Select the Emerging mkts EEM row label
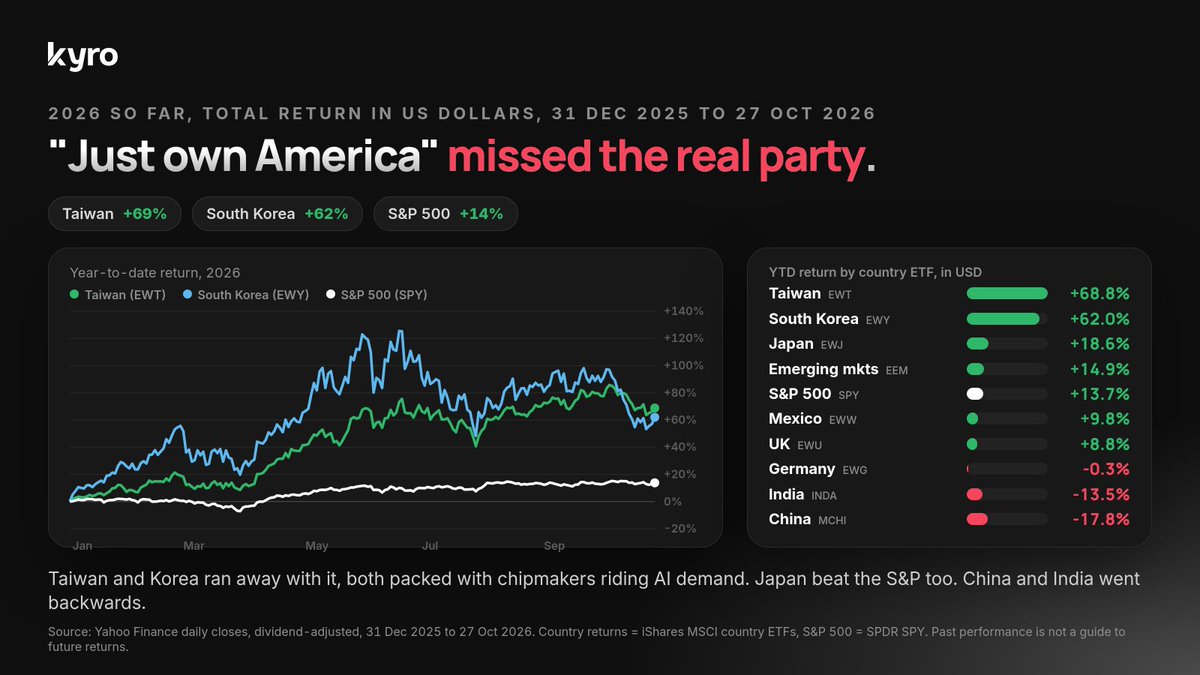Viewport: 1200px width, 675px height. point(836,369)
